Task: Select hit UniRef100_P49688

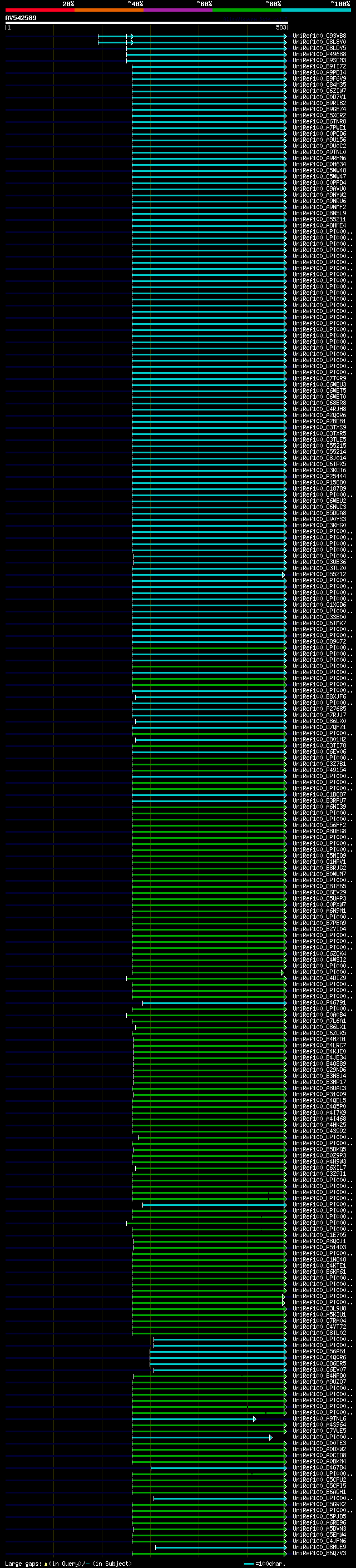Action: [319, 54]
